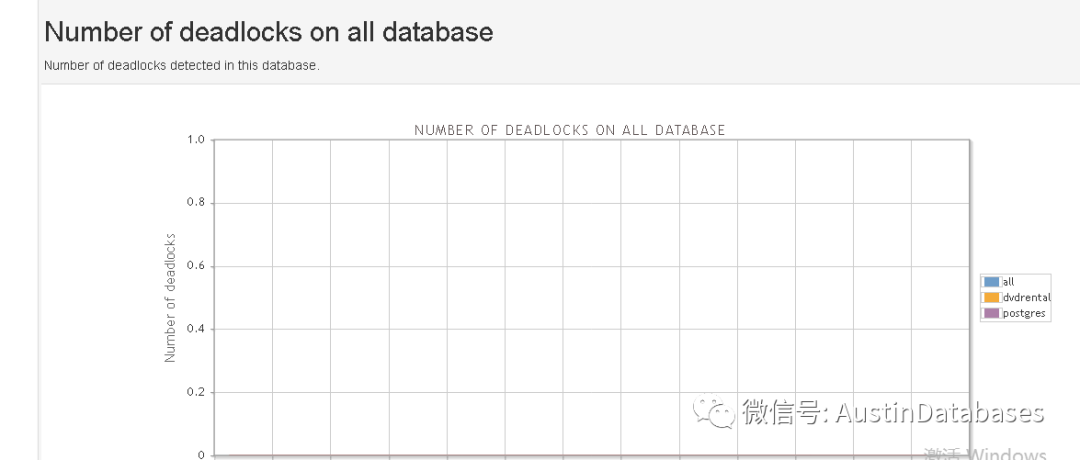
Task: Toggle the 'postgres' series legend label
Action: [1023, 313]
